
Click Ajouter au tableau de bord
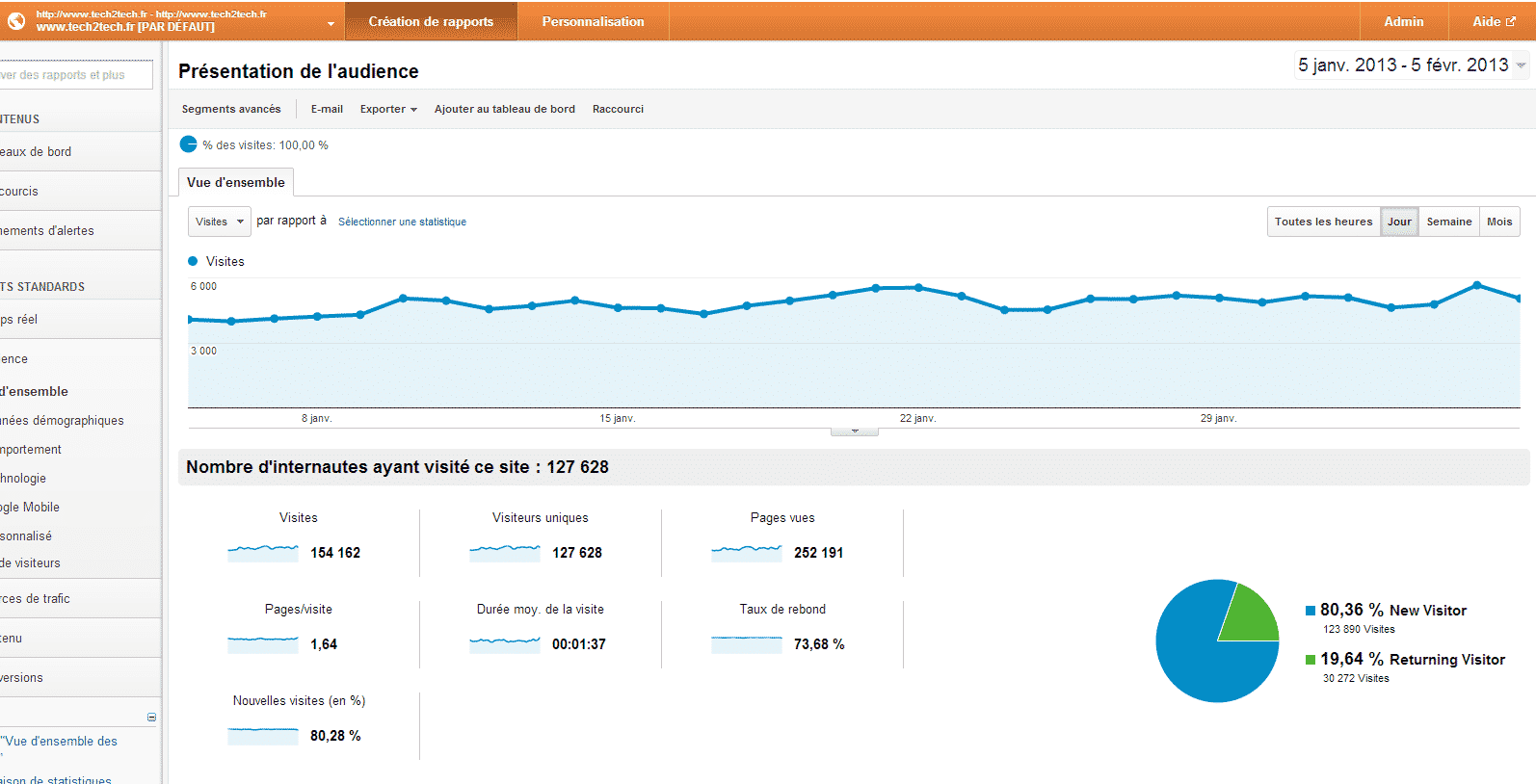pyautogui.click(x=504, y=109)
